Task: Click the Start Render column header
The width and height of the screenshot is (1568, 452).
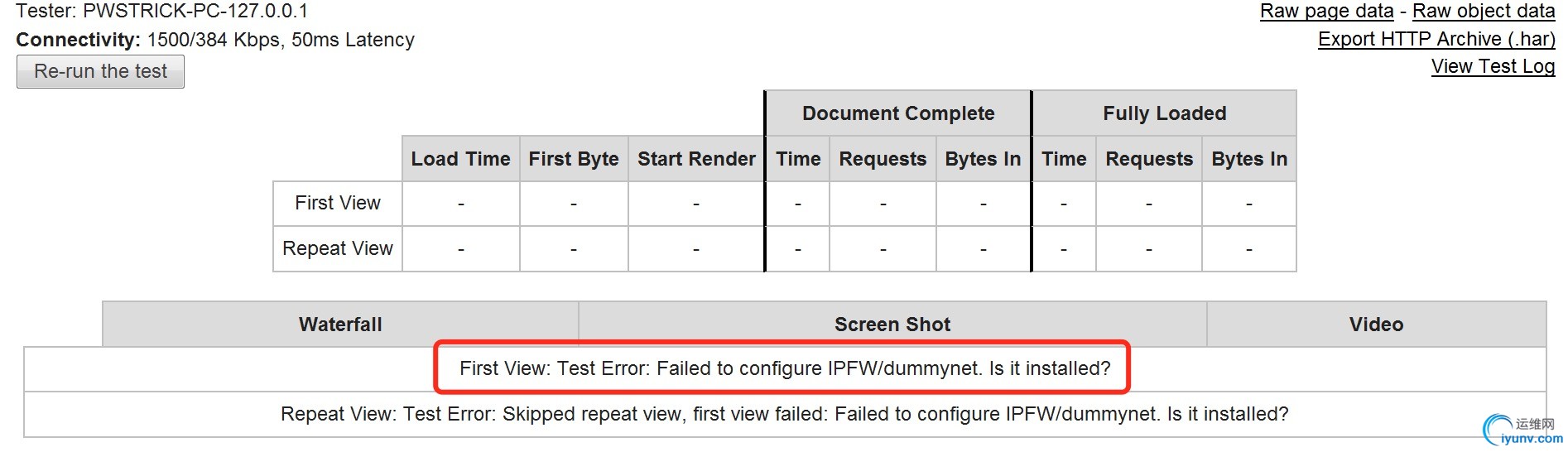Action: click(696, 159)
